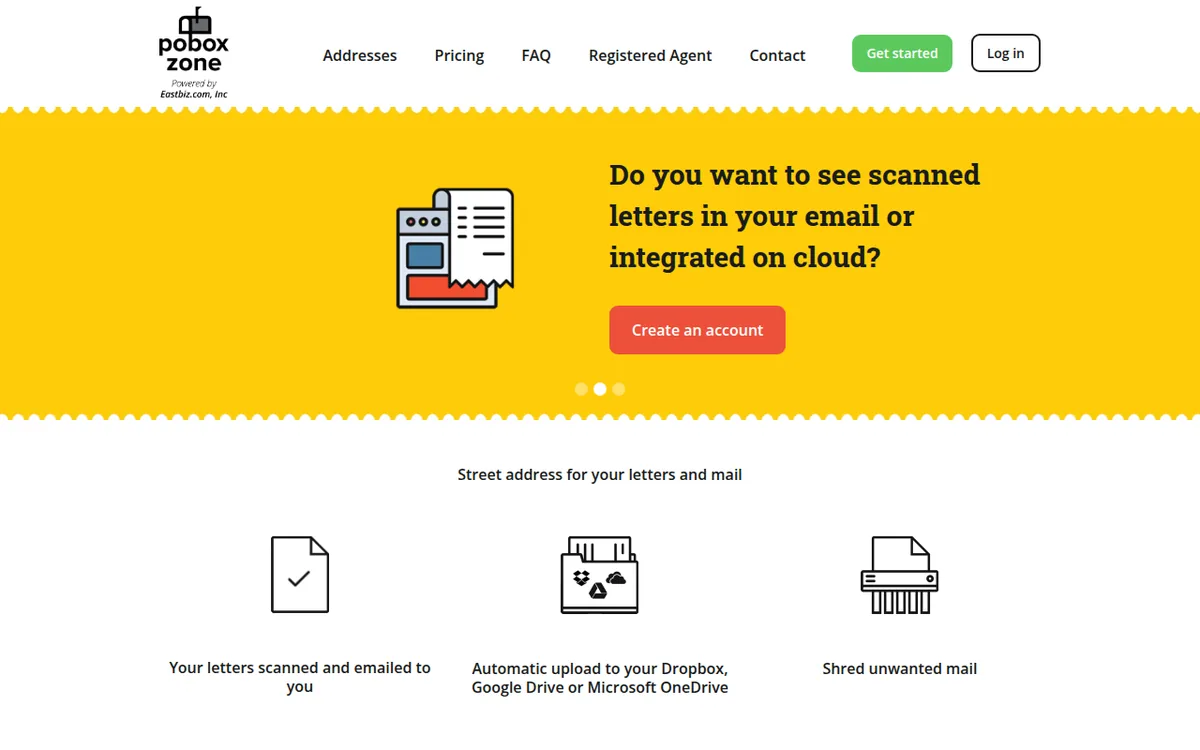
Task: Open Registered Agent in the navigation
Action: coord(650,55)
